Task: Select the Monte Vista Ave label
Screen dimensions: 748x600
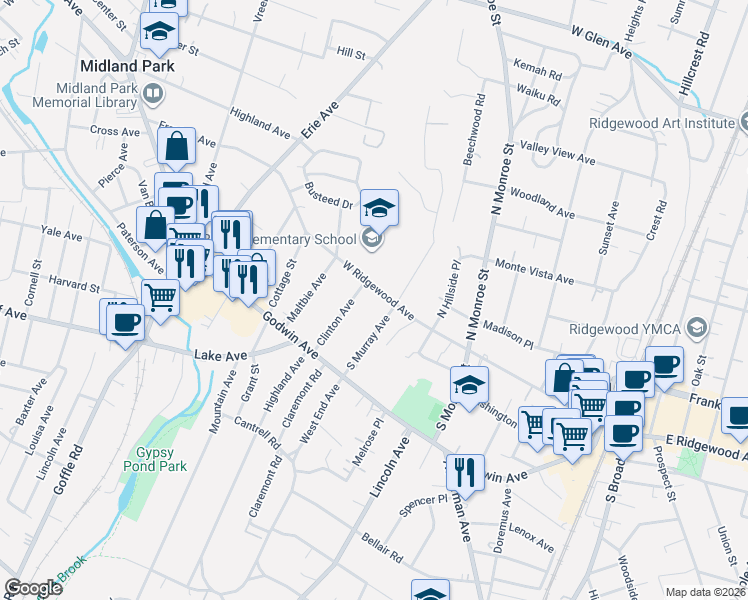Action: 534,271
